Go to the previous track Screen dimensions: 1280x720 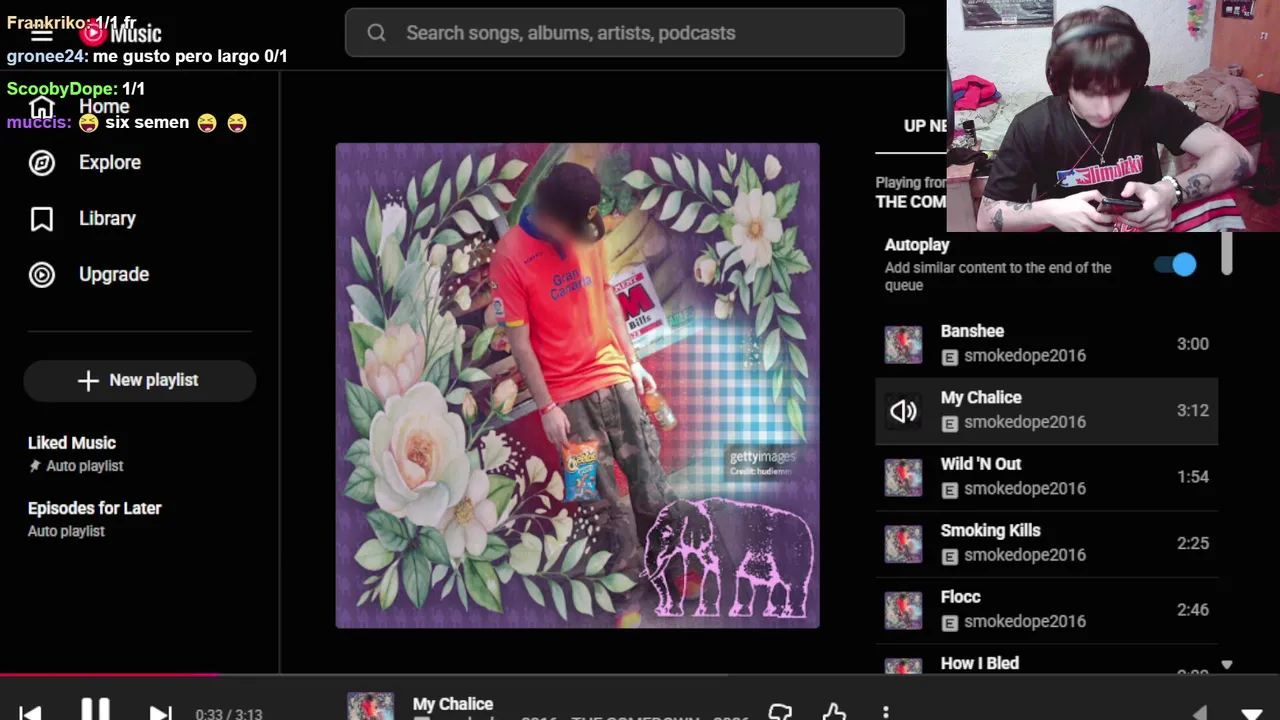coord(30,713)
